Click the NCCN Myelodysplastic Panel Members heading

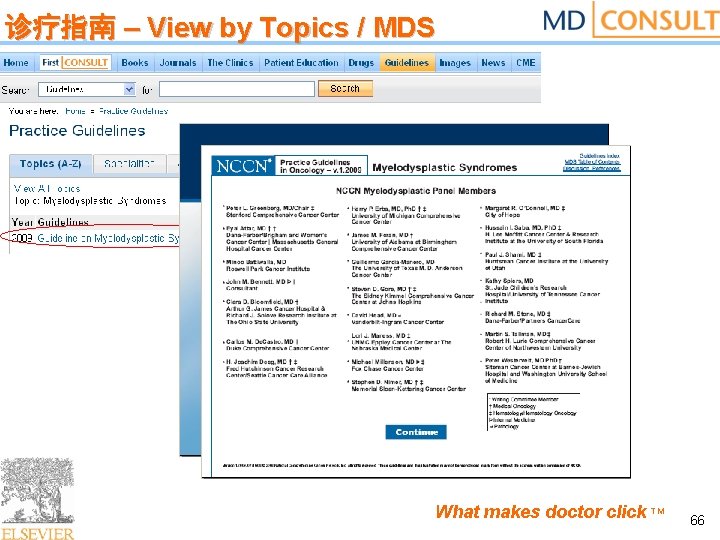tap(416, 191)
